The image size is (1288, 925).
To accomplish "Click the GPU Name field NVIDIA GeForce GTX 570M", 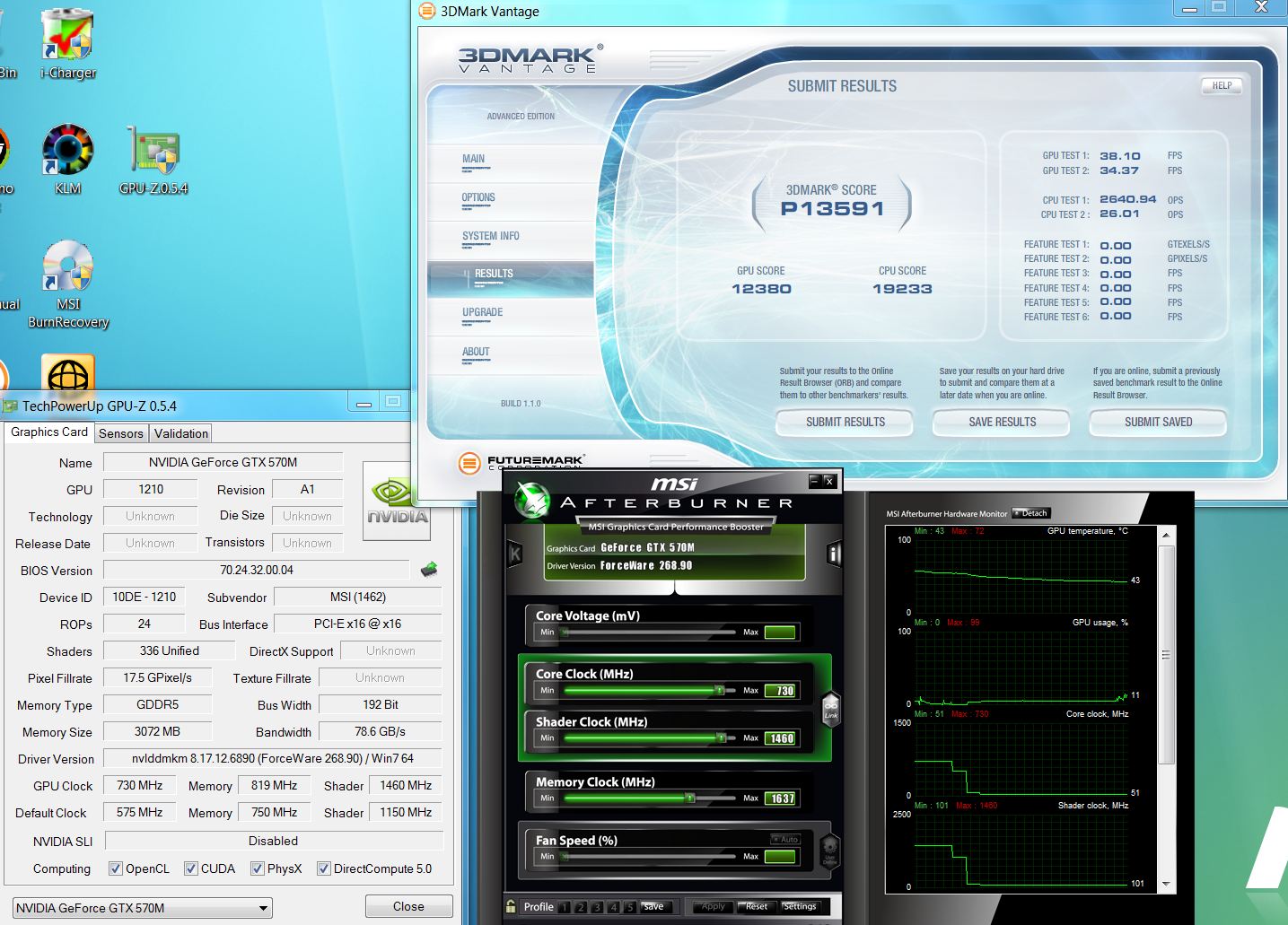I will tap(223, 462).
